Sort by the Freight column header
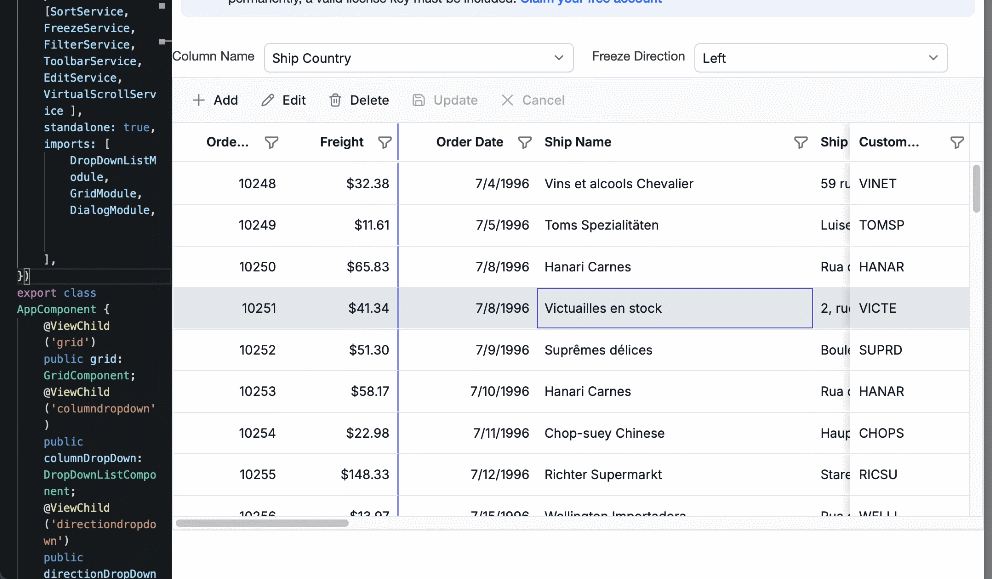This screenshot has width=992, height=579. 341,142
